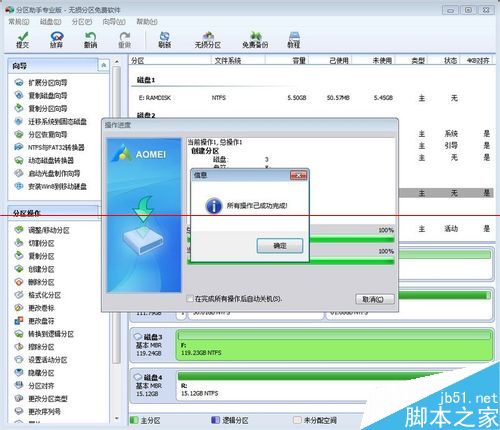Open the NTFS与FAT32转换器
This screenshot has width=500, height=430.
pos(49,147)
